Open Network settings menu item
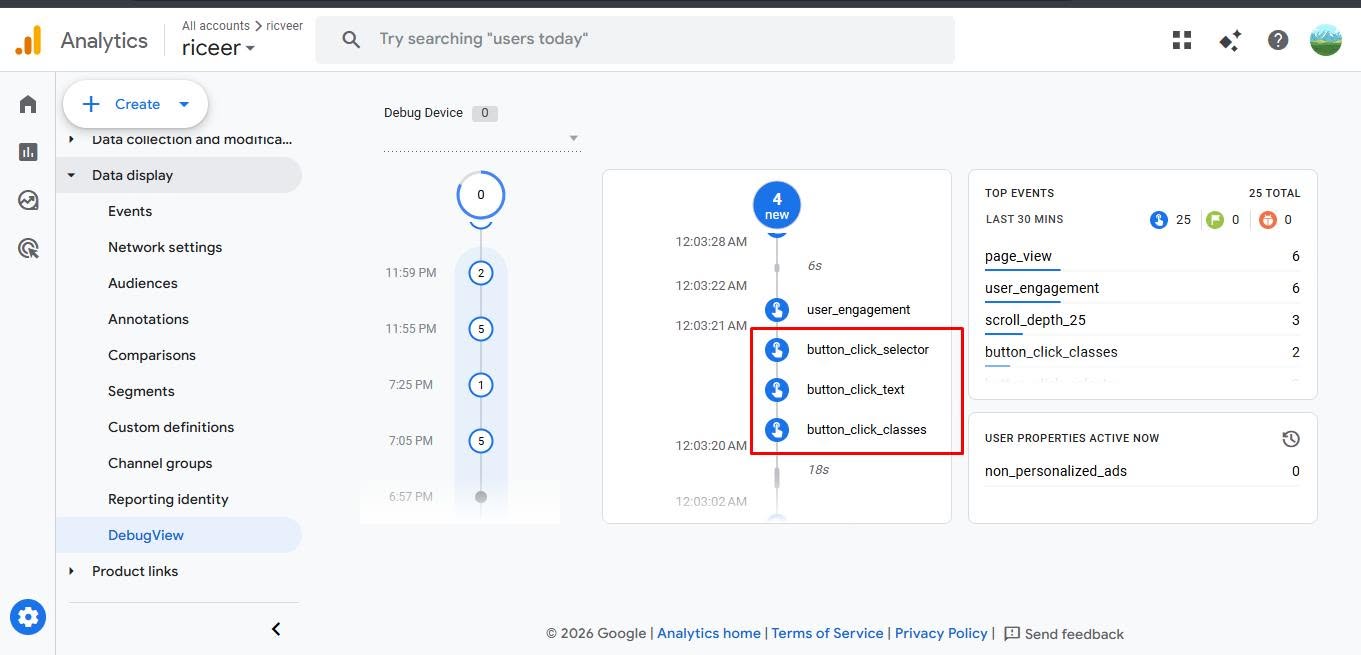 (x=165, y=247)
